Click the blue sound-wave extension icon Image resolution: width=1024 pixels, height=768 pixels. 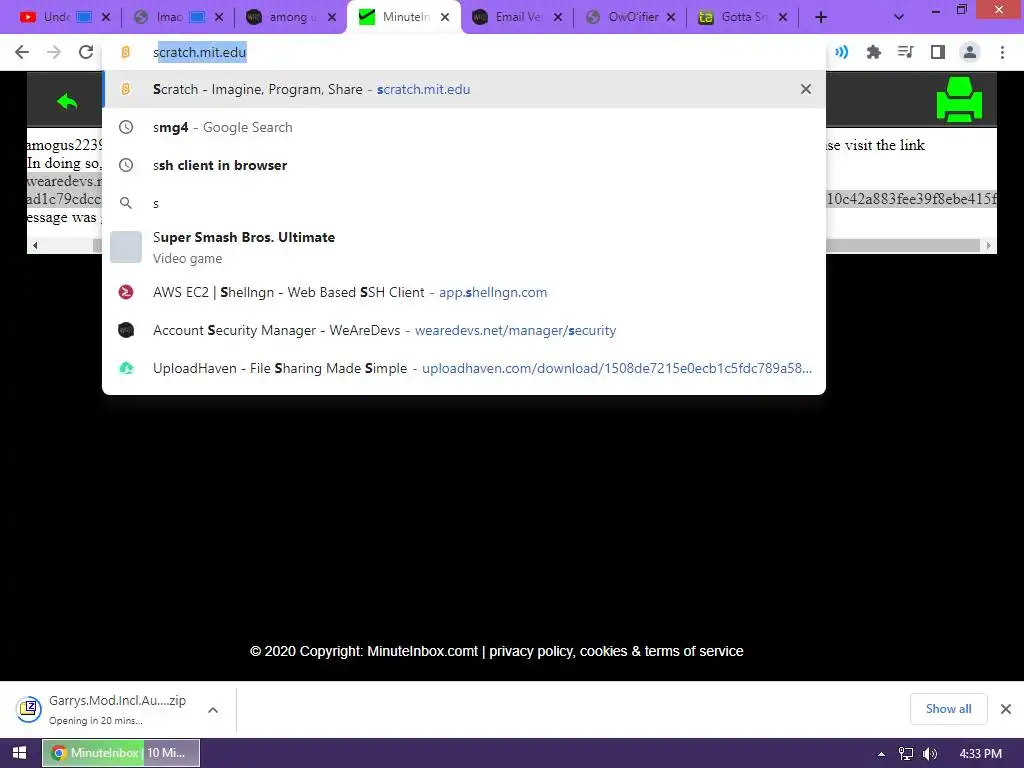point(842,52)
